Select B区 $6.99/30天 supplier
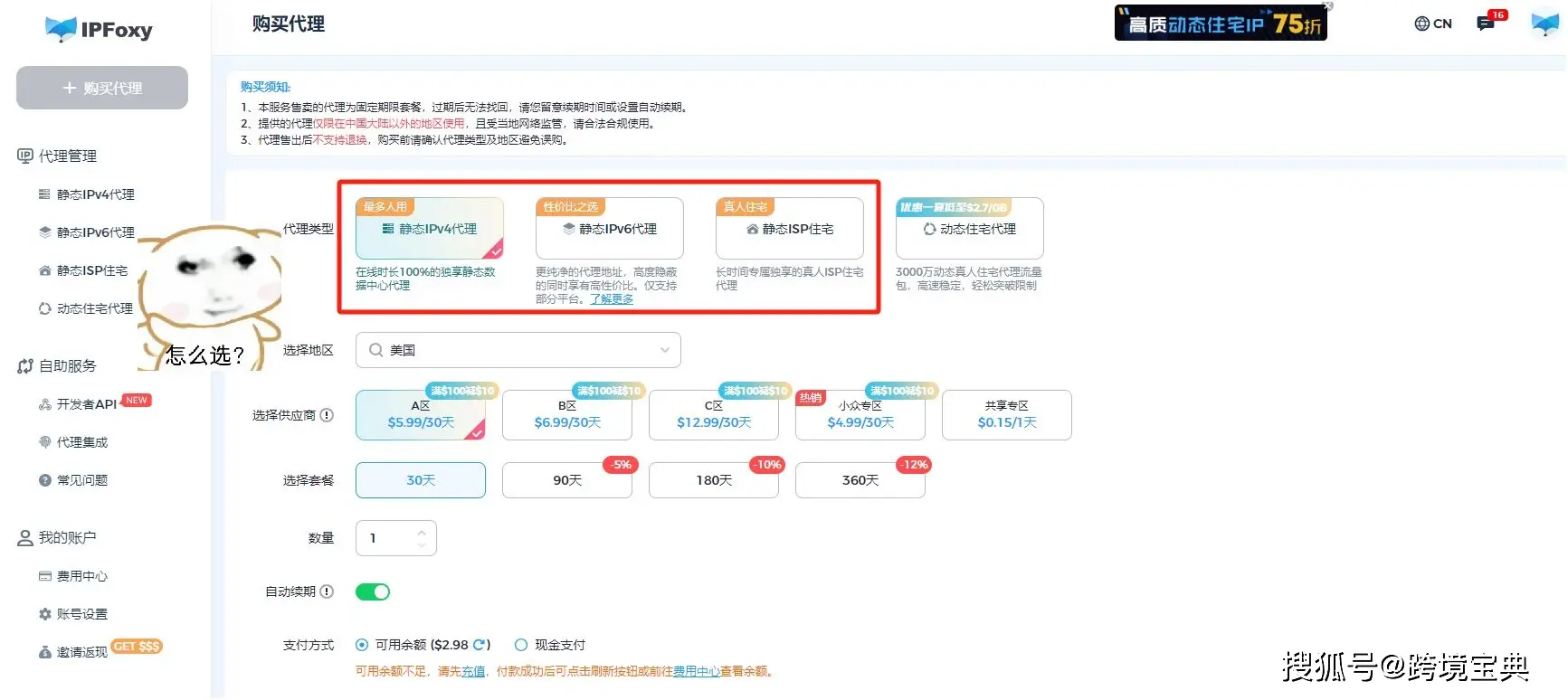The width and height of the screenshot is (1568, 700). pyautogui.click(x=567, y=415)
